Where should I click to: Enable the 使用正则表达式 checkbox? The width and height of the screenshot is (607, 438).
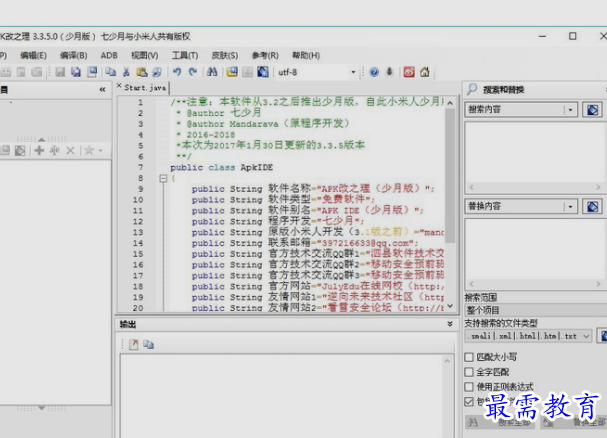[469, 386]
